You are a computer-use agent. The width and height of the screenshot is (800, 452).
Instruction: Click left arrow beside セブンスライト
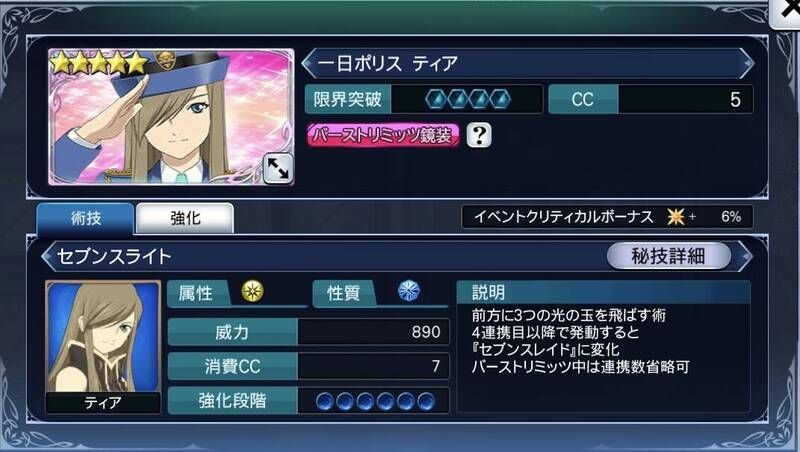[48, 256]
